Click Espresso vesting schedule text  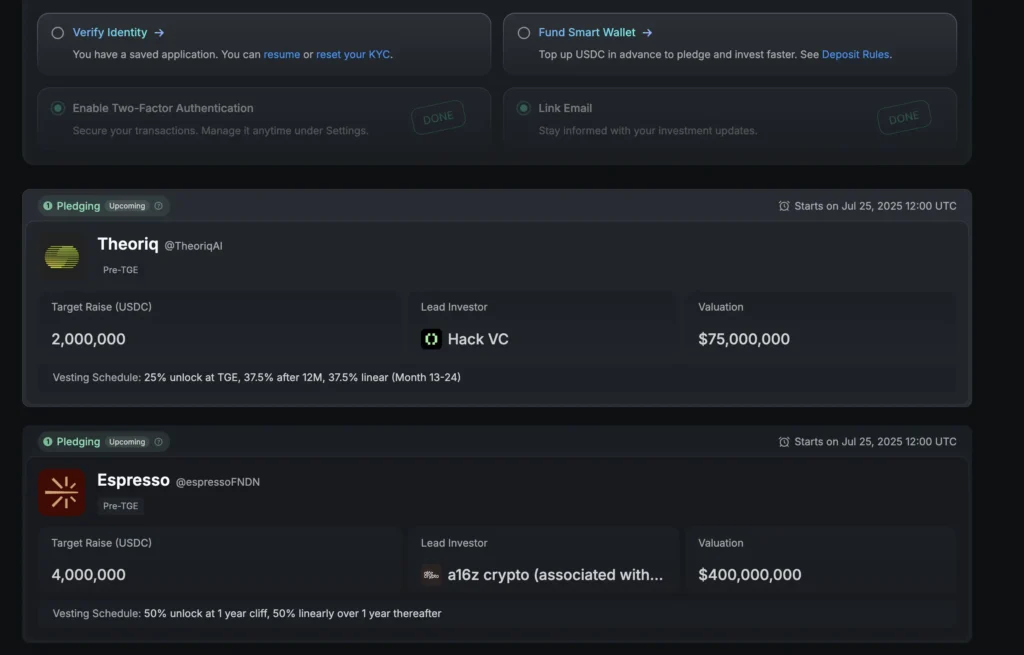(247, 613)
